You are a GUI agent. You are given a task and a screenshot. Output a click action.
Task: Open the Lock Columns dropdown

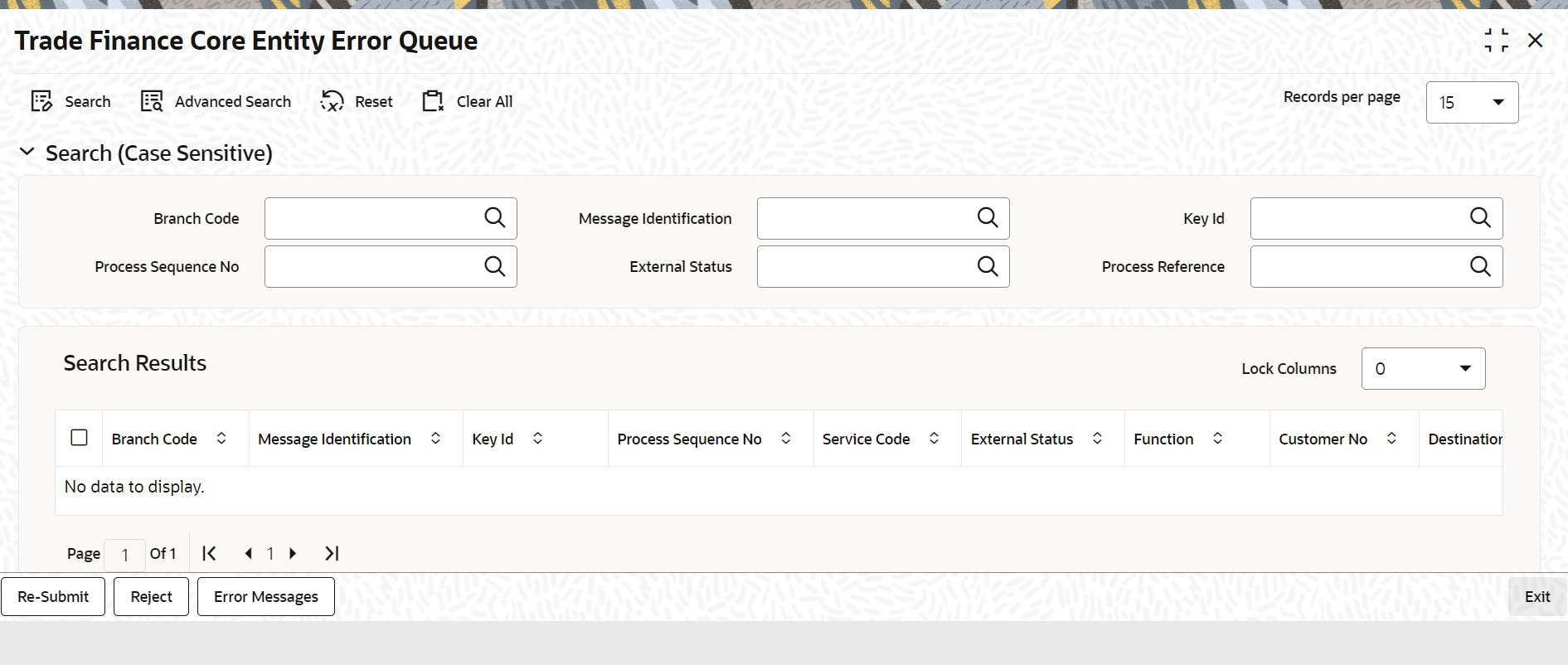pos(1423,369)
